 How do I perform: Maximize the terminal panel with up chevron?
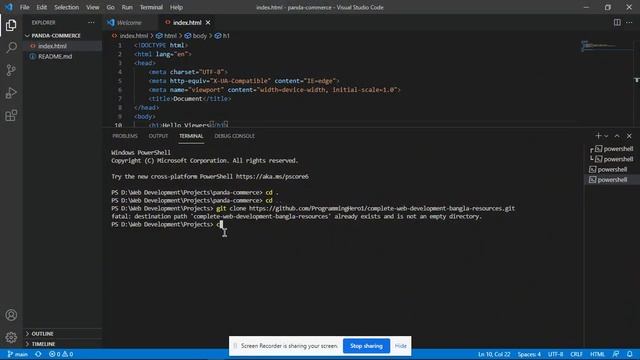pyautogui.click(x=617, y=136)
